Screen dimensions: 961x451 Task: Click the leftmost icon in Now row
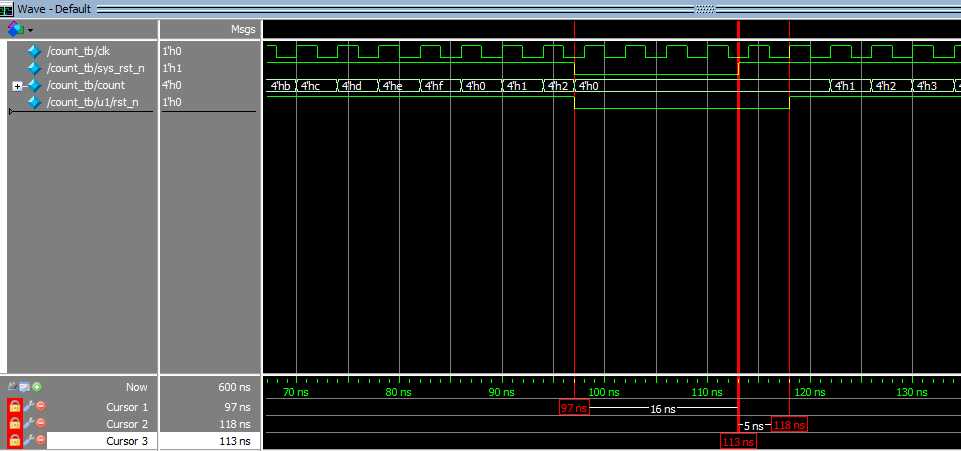pyautogui.click(x=13, y=387)
